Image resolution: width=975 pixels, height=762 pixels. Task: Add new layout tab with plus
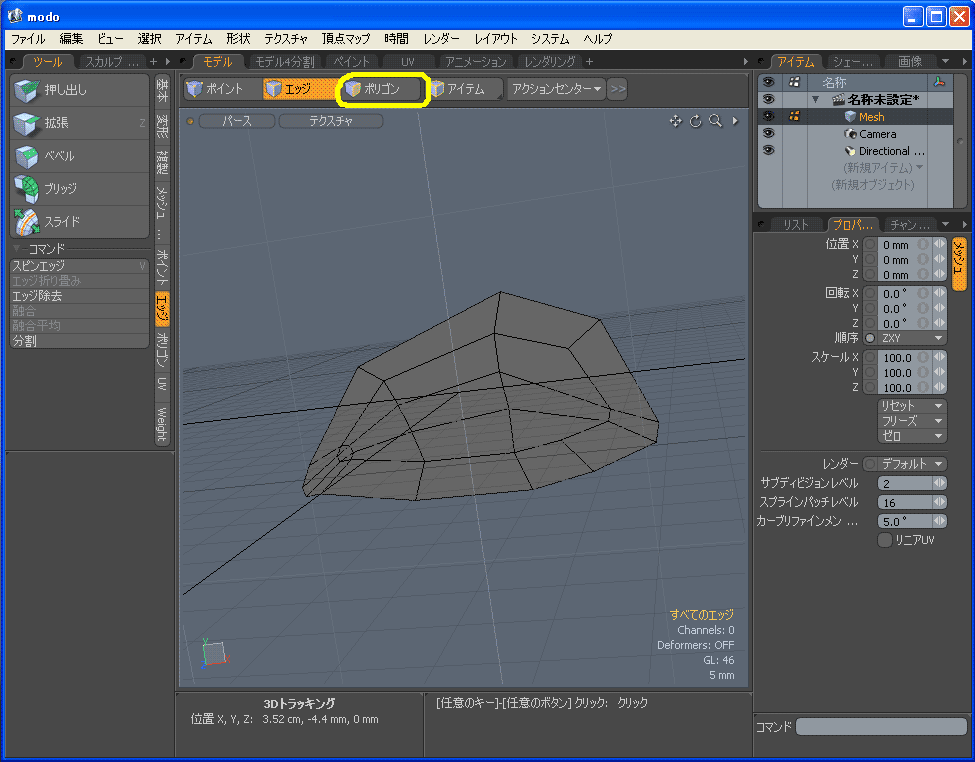(x=589, y=62)
